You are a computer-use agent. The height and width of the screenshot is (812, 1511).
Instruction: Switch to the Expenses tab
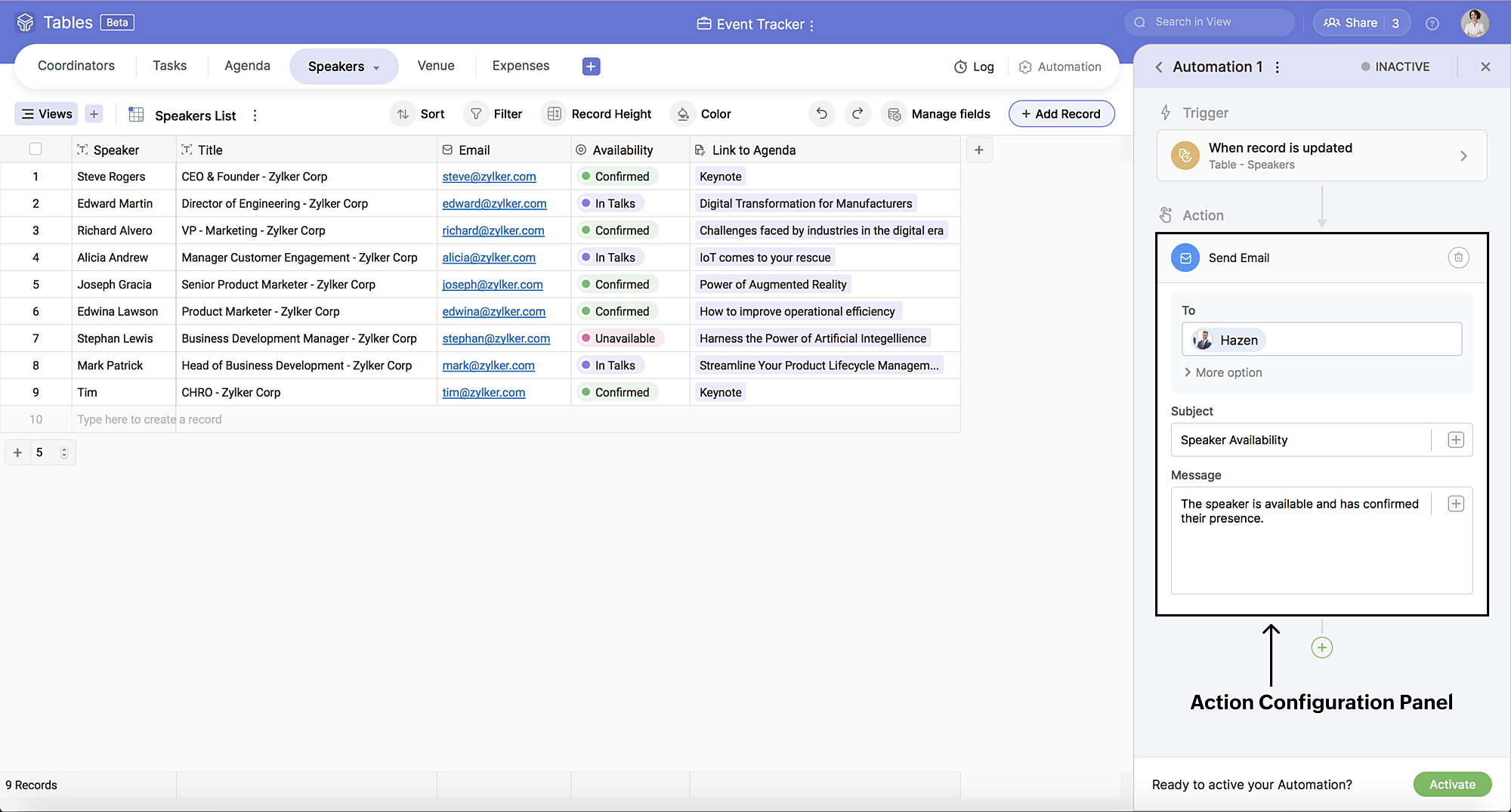click(521, 66)
